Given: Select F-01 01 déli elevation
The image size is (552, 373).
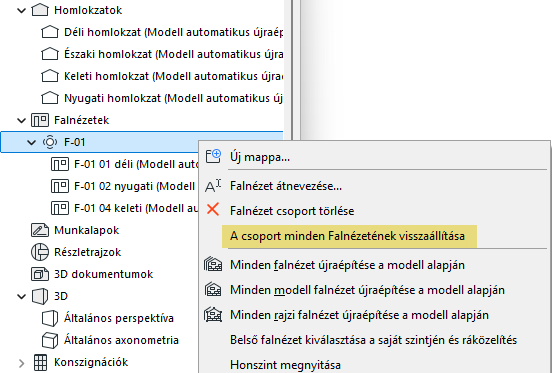Looking at the screenshot, I should coord(136,164).
